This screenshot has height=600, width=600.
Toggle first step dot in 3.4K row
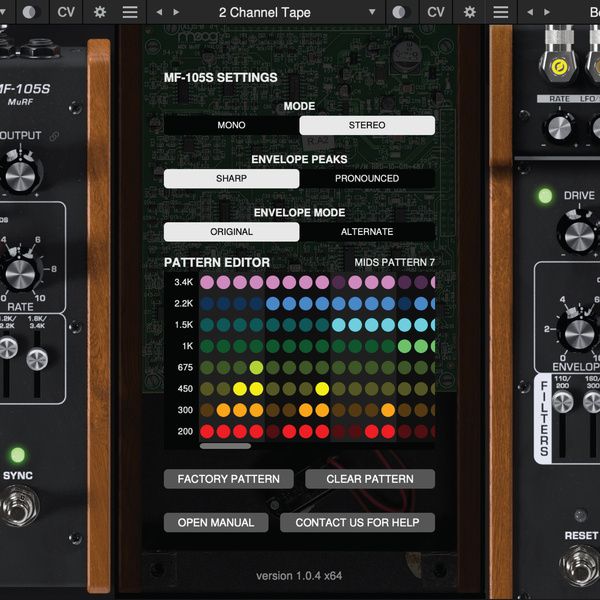tap(207, 282)
